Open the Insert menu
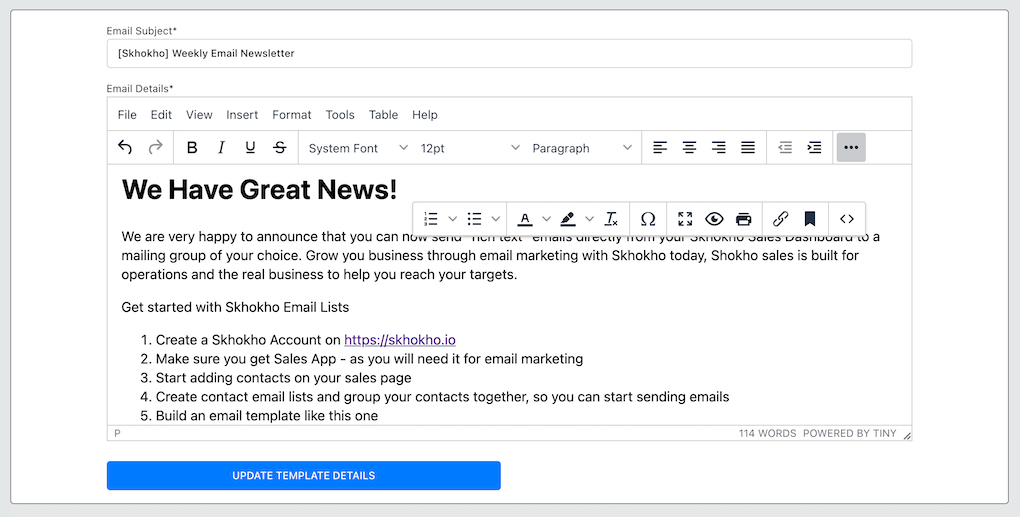Viewport: 1020px width, 517px height. pyautogui.click(x=242, y=114)
